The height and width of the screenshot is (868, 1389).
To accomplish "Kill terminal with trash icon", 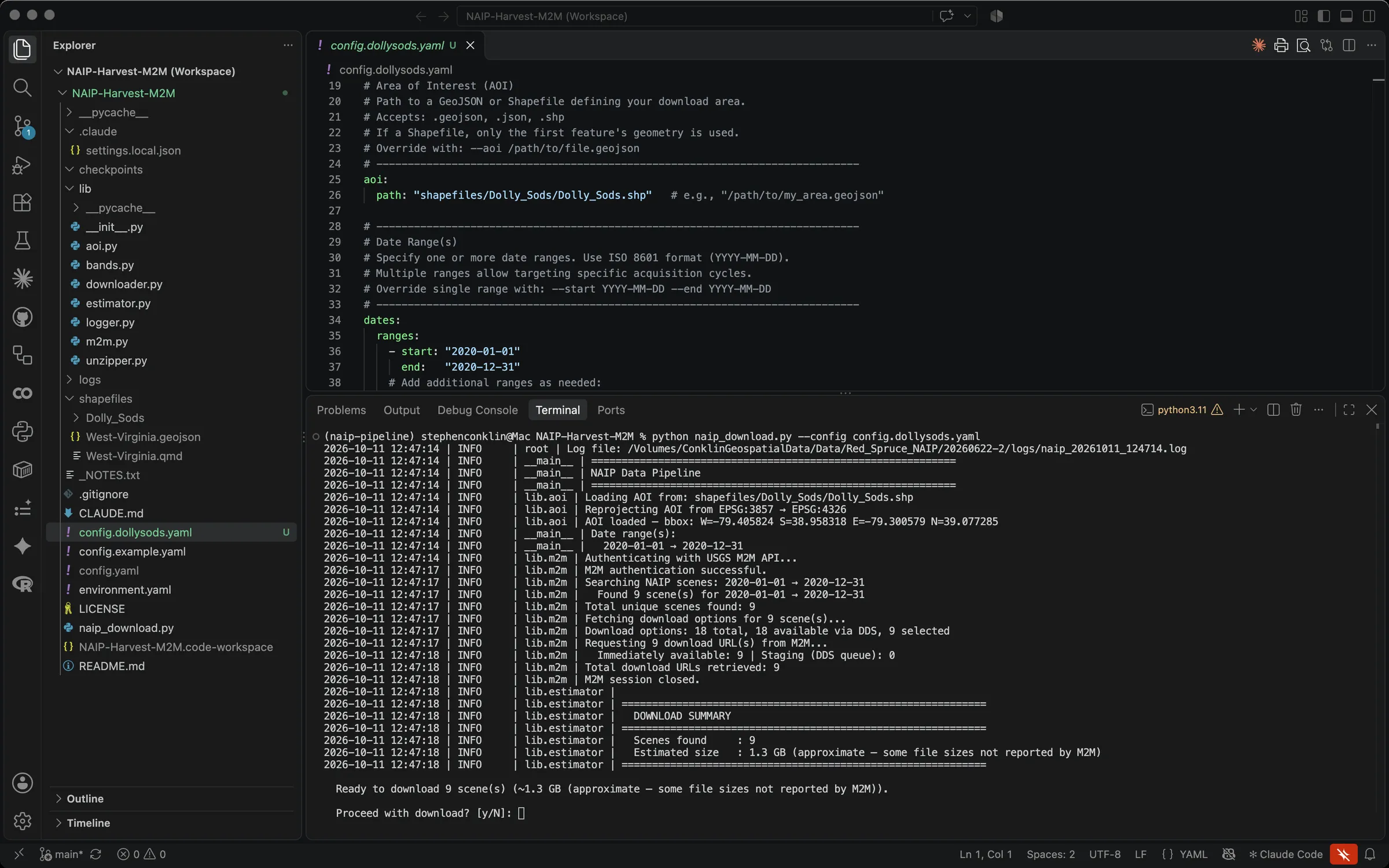I will 1296,410.
